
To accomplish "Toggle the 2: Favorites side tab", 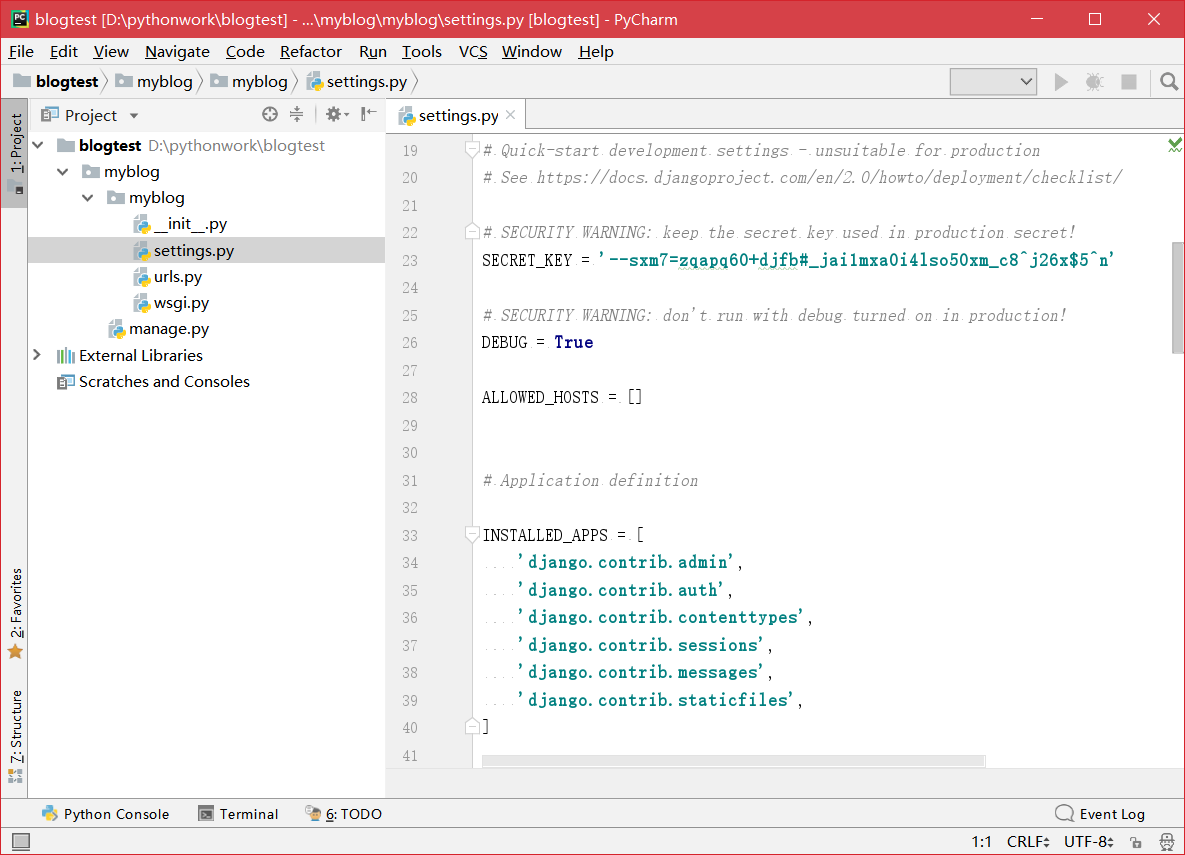I will tap(15, 613).
